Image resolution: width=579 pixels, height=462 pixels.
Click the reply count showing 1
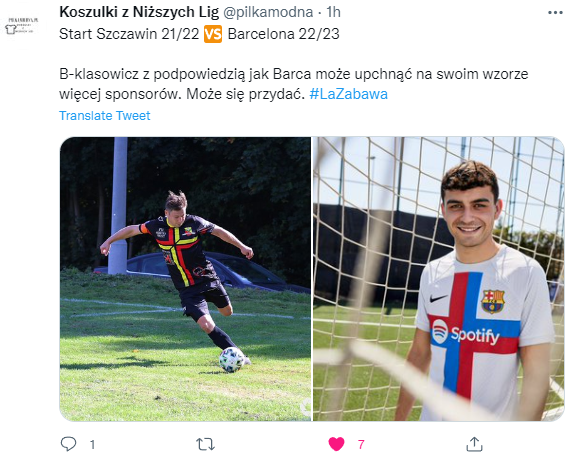pyautogui.click(x=92, y=444)
